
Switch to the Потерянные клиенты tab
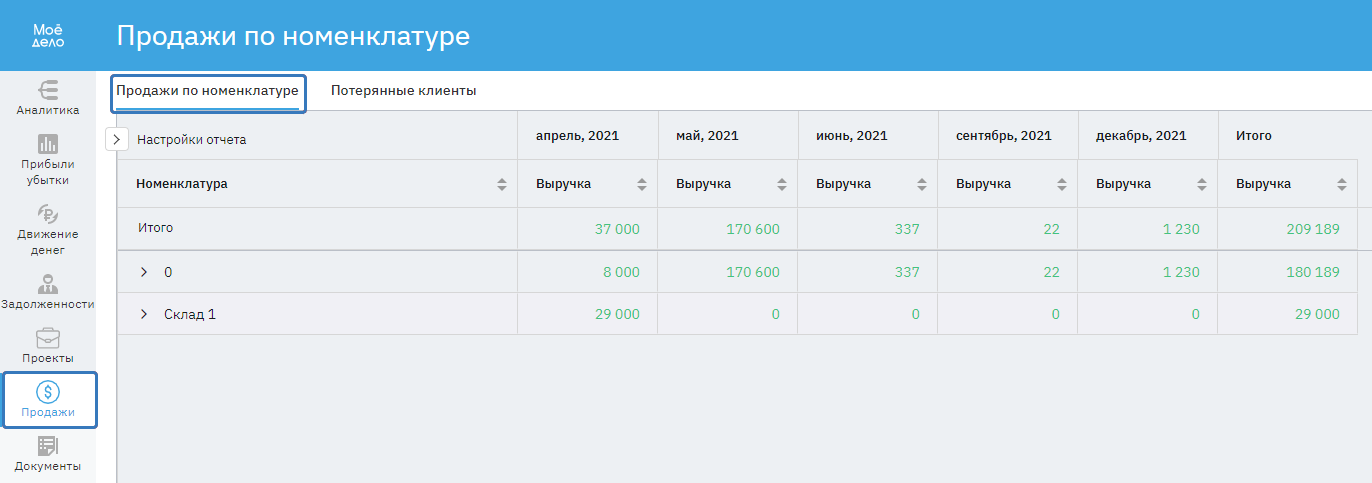pyautogui.click(x=403, y=91)
